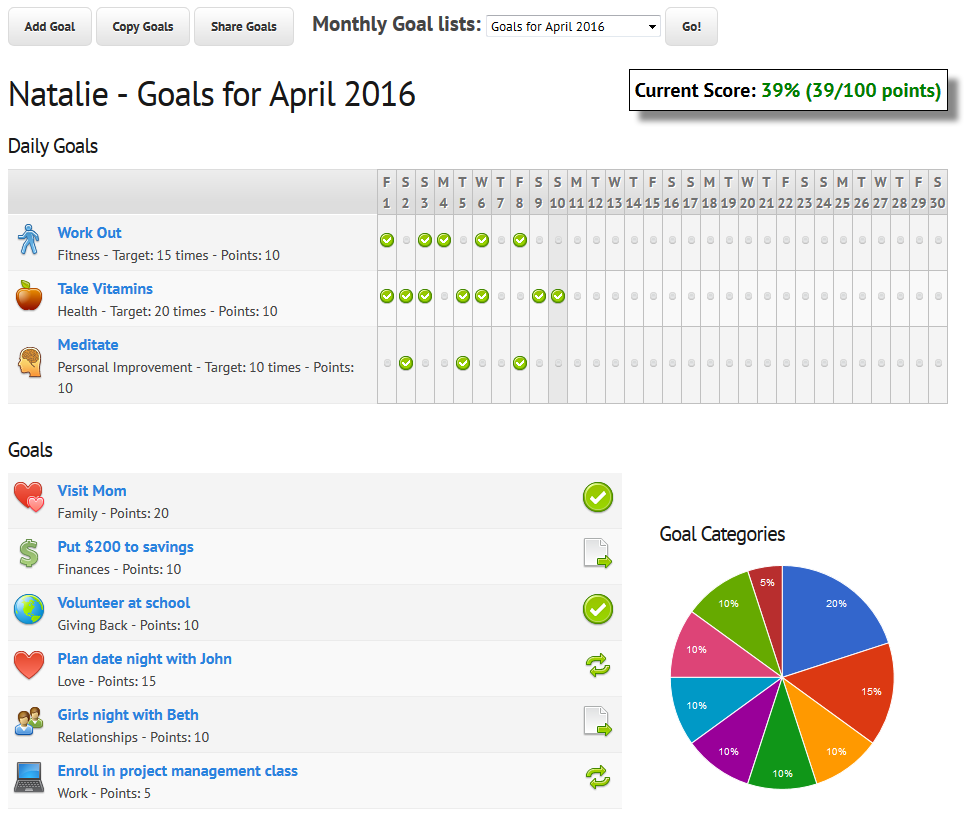This screenshot has width=965, height=817.
Task: Click the laptop icon for project management class
Action: 28,777
